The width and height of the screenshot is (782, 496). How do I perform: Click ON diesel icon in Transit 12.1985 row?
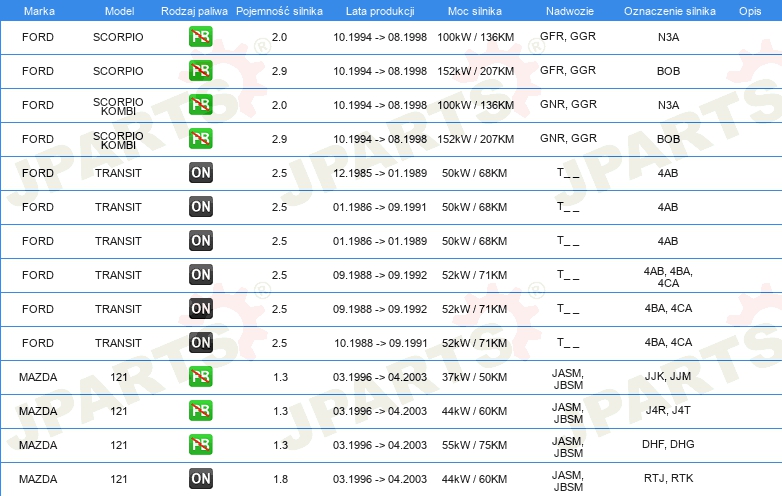click(200, 172)
